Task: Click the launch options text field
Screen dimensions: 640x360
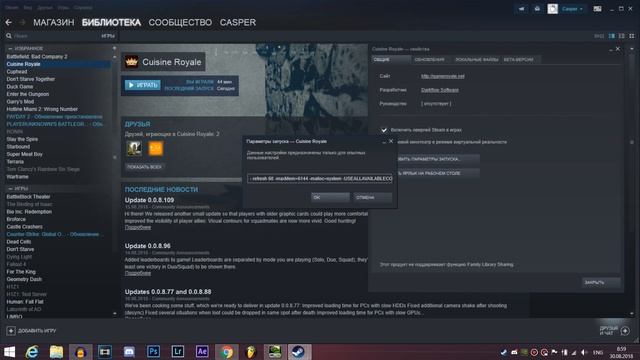Action: [320, 178]
